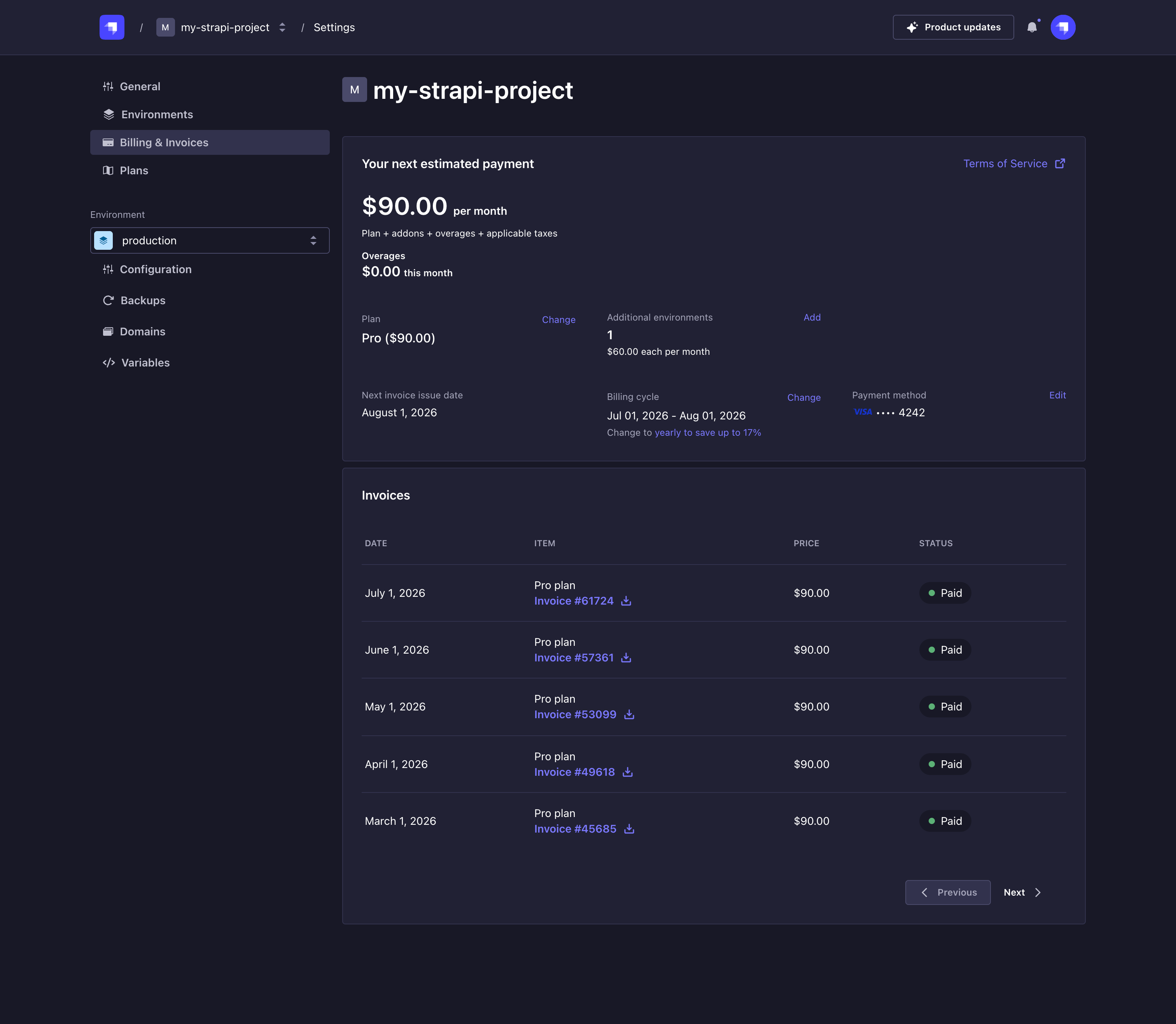Viewport: 1176px width, 1024px height.
Task: Click the Terms of Service external-link icon
Action: pos(1060,163)
